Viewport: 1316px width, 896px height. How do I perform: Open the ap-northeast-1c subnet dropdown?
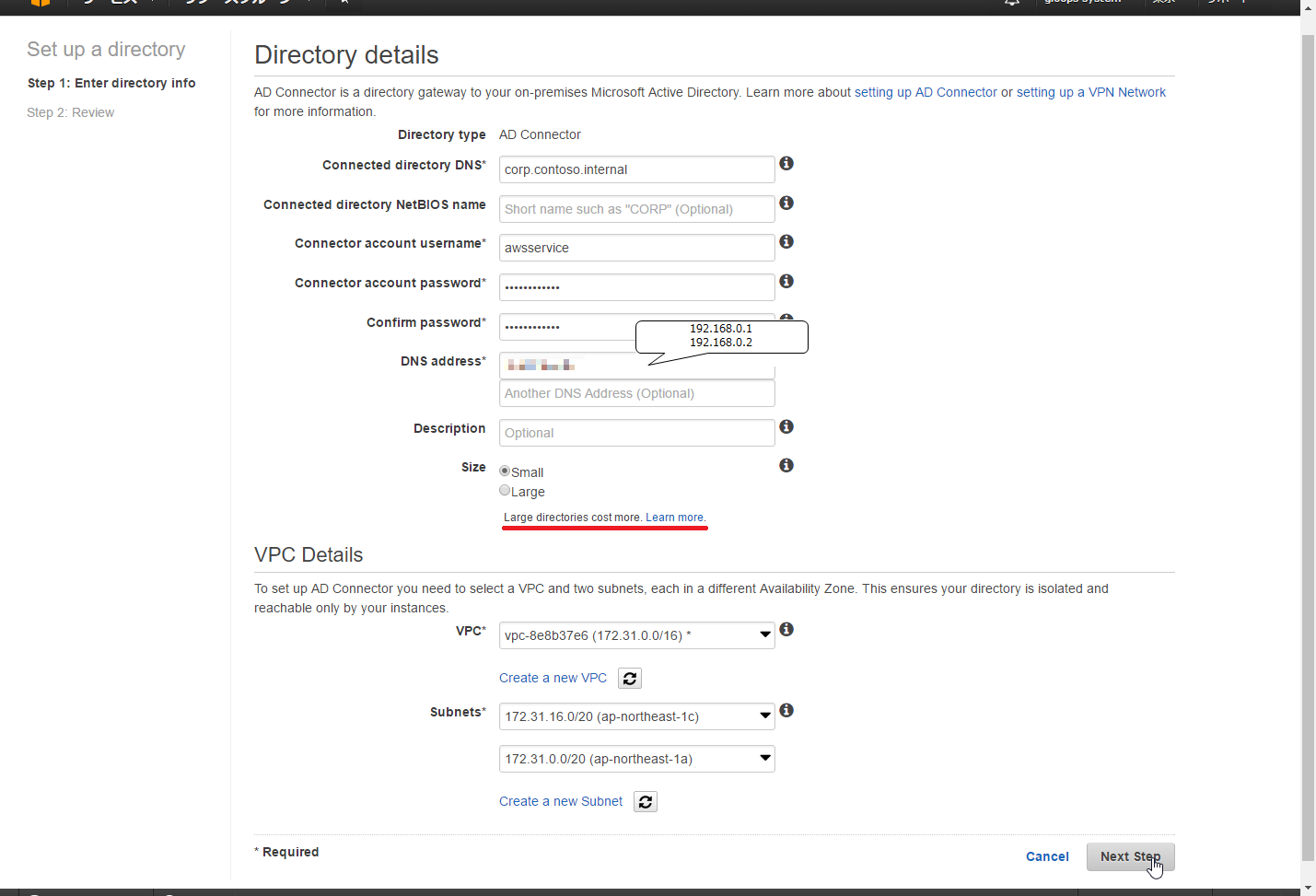pyautogui.click(x=636, y=716)
